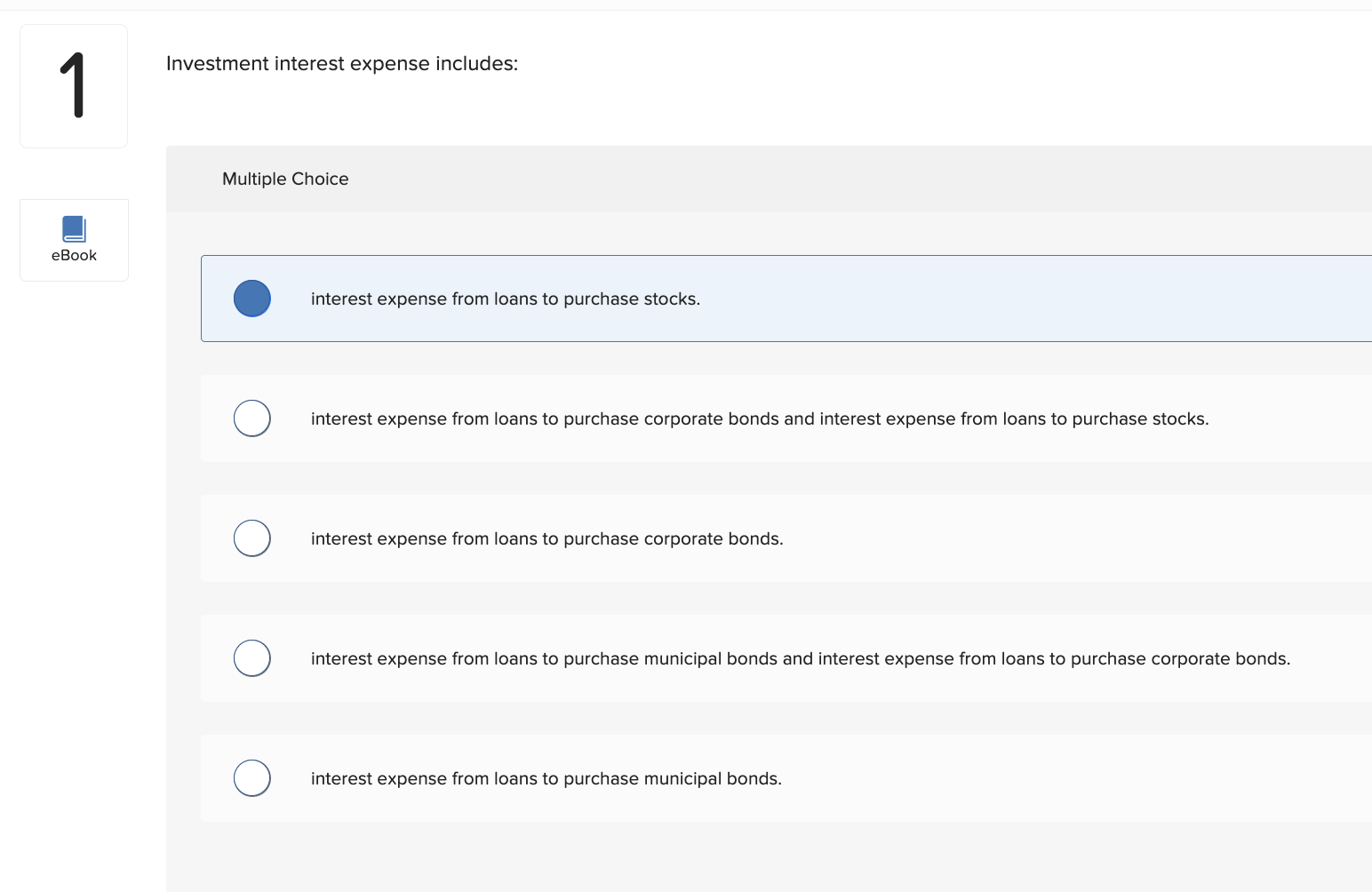Click answer text mentioning municipal bonds and corporate bonds
Viewport: 1372px width, 892px height.
[801, 659]
